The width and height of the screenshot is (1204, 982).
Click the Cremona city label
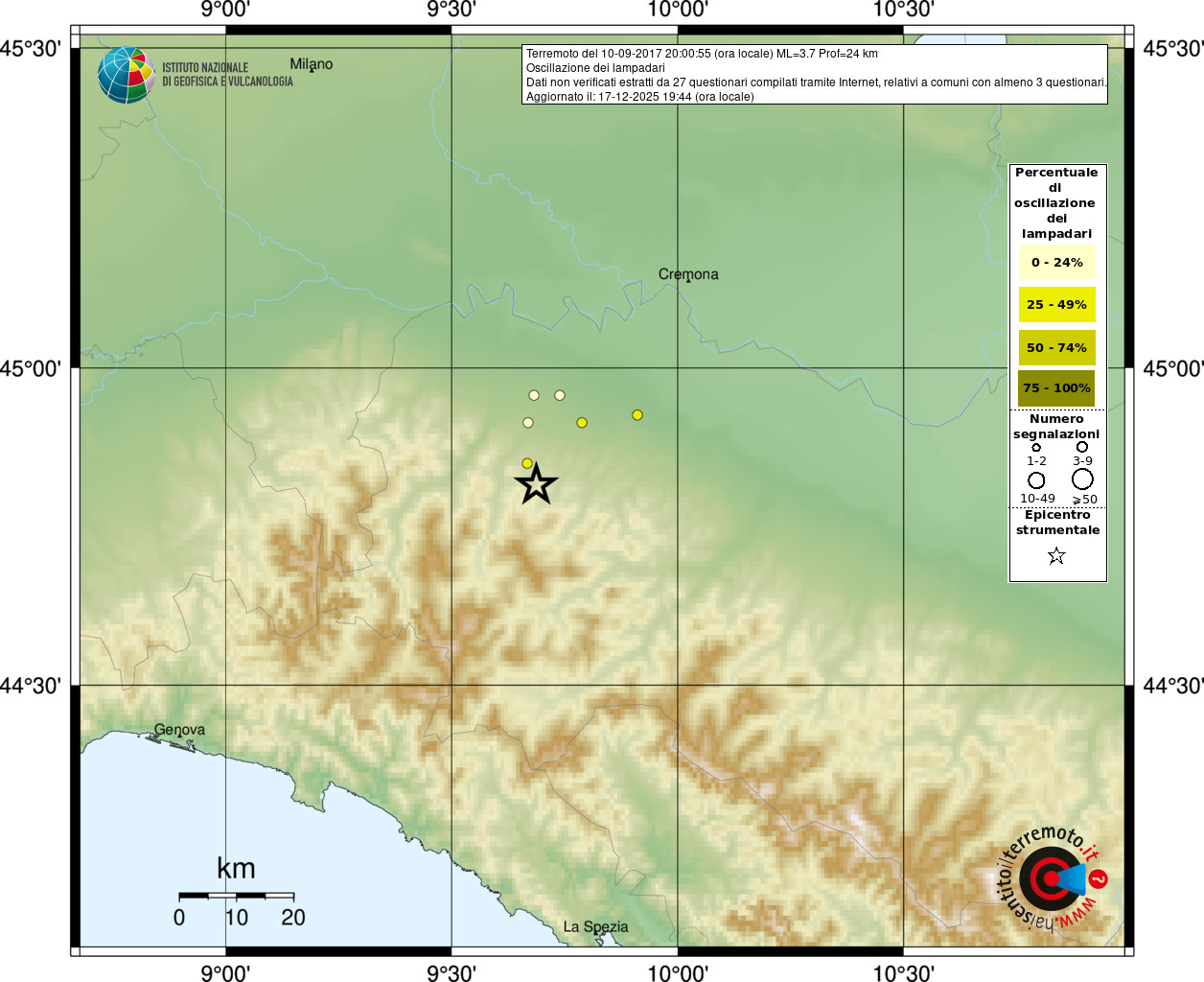pos(688,274)
